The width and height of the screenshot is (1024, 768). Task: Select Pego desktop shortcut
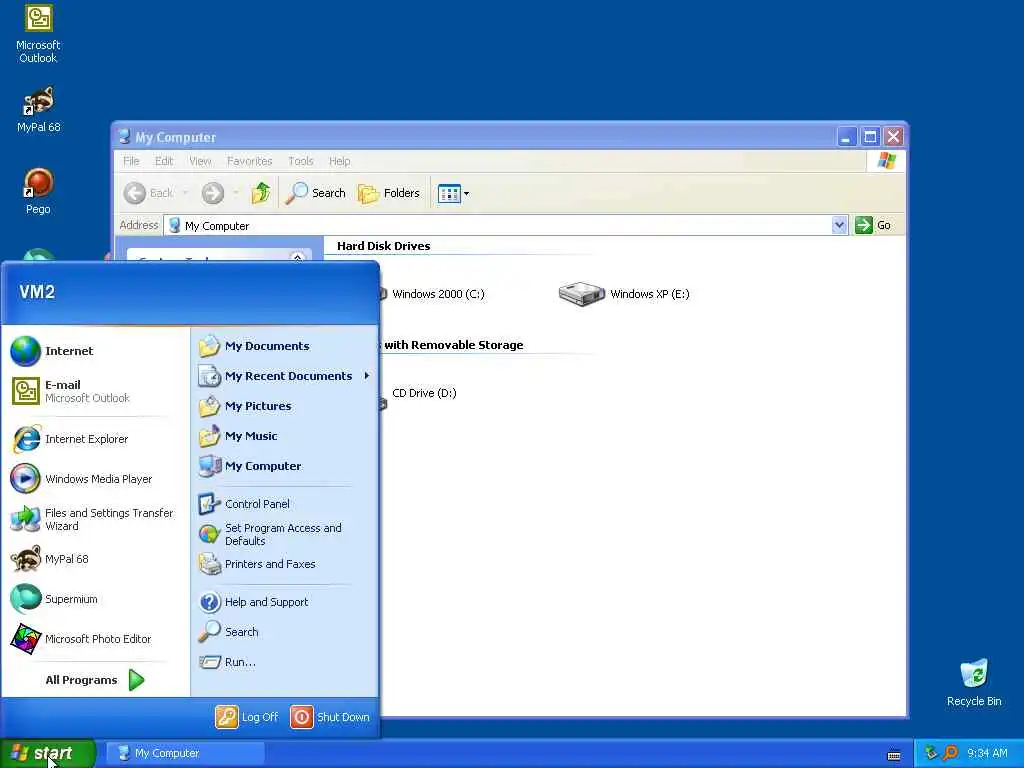[x=38, y=191]
